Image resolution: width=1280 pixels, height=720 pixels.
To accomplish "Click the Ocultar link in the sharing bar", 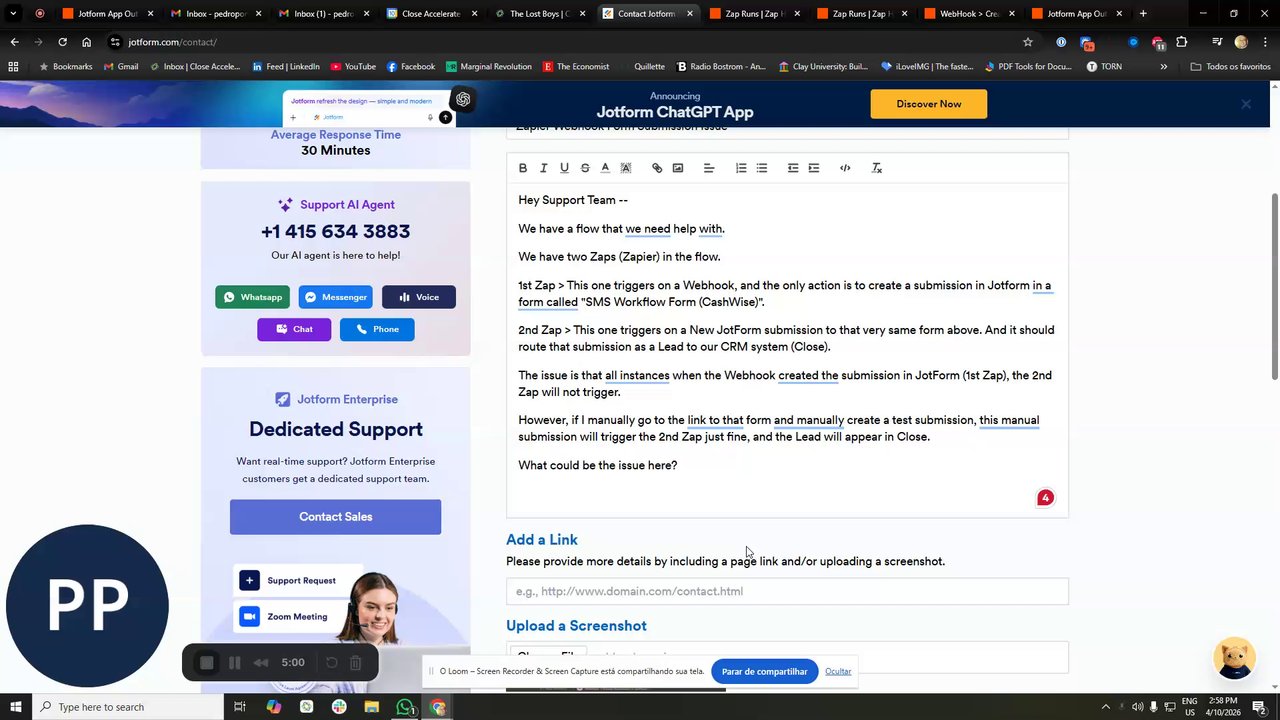I will [838, 671].
